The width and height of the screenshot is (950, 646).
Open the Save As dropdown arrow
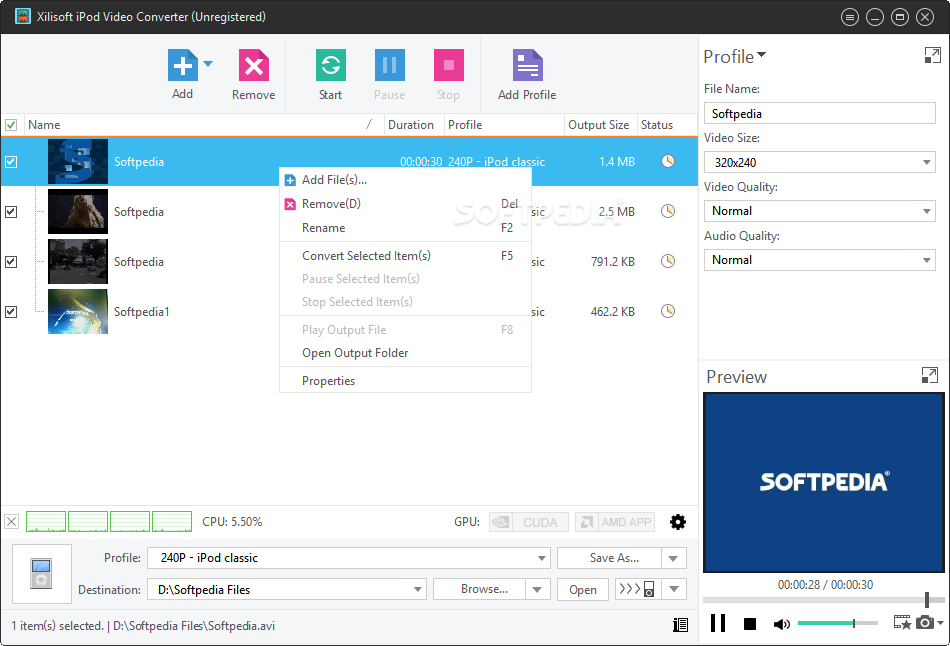[x=674, y=558]
